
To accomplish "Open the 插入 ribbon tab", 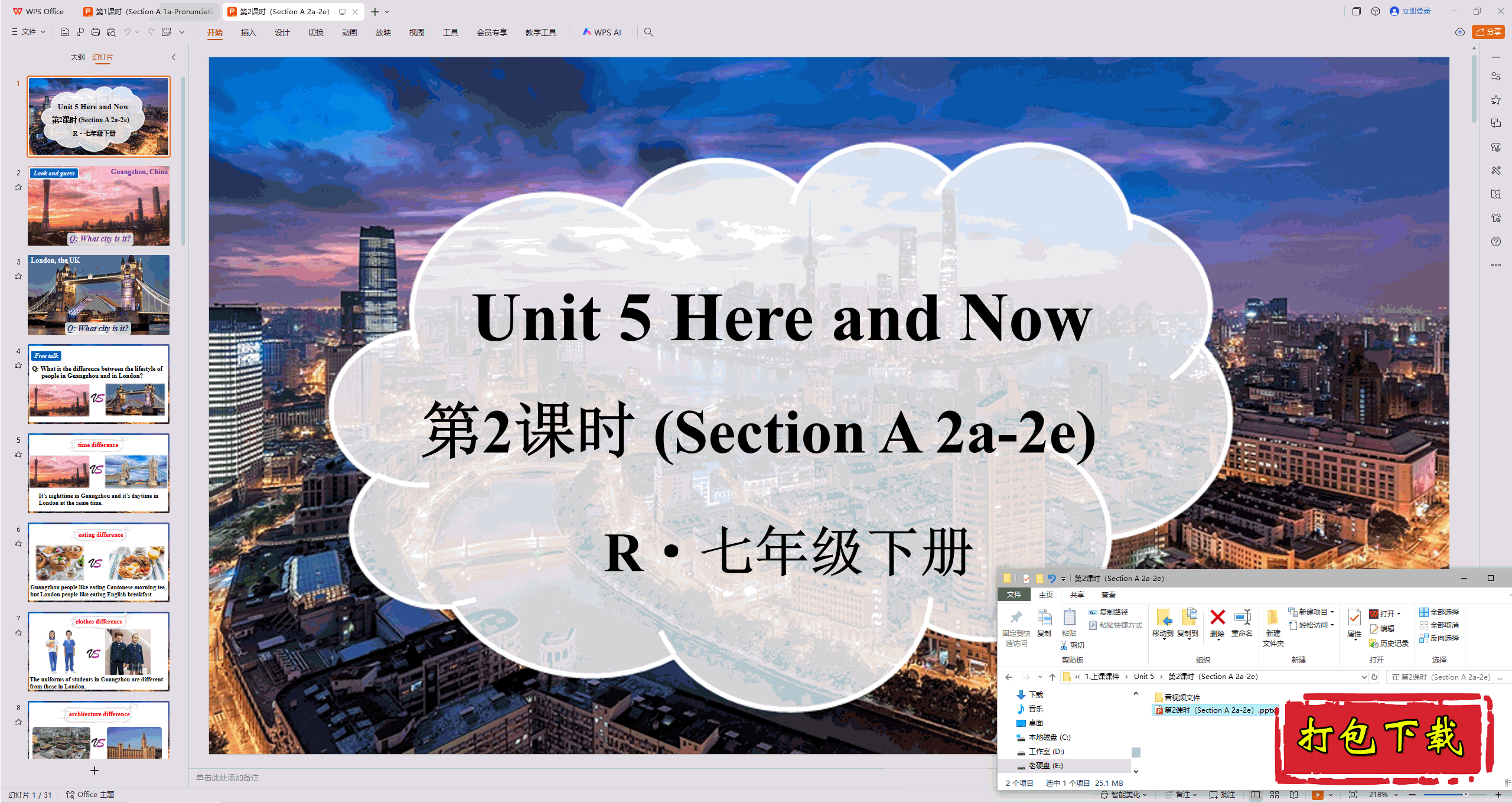I will (x=249, y=32).
